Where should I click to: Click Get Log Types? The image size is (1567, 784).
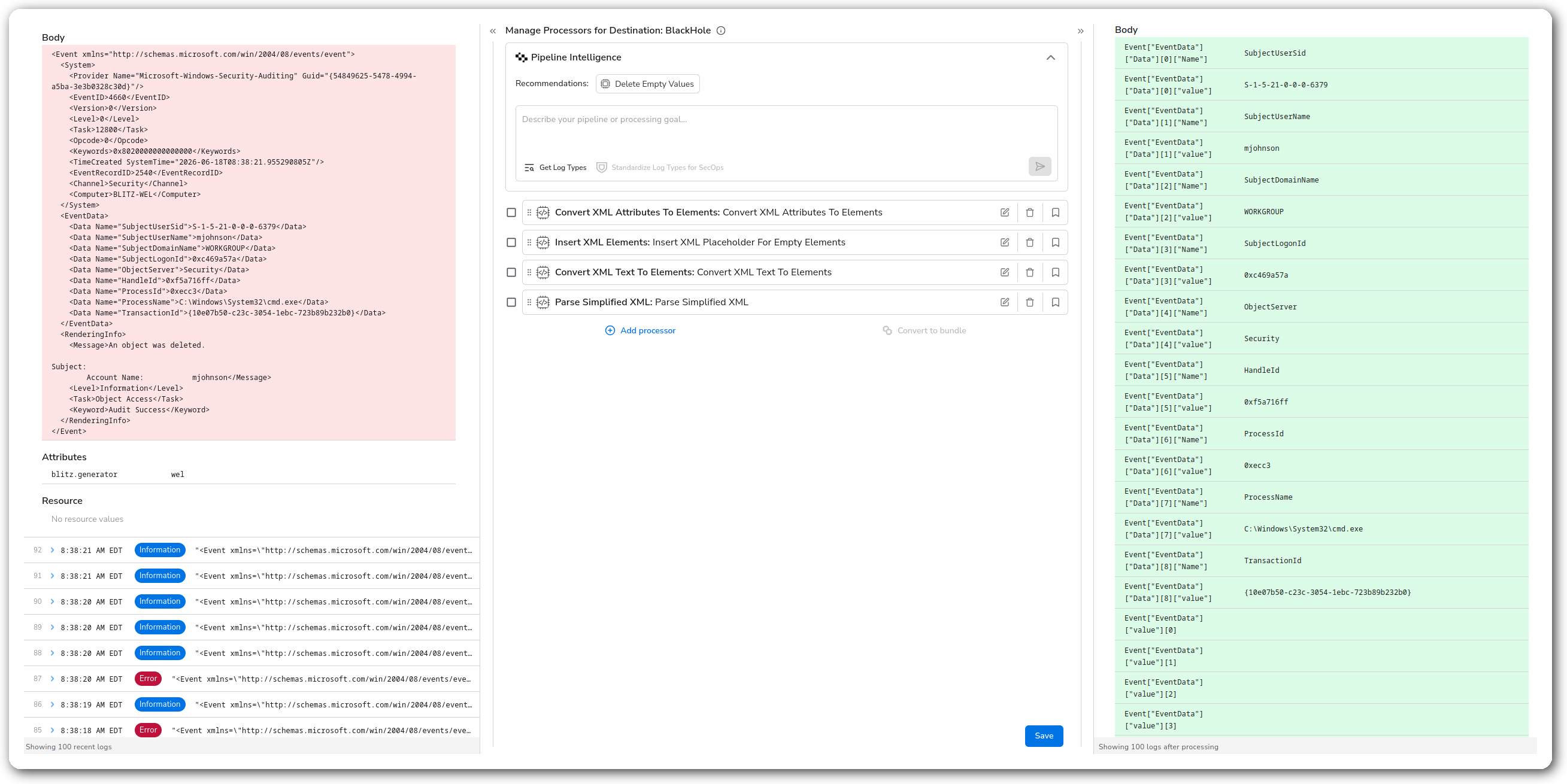556,167
